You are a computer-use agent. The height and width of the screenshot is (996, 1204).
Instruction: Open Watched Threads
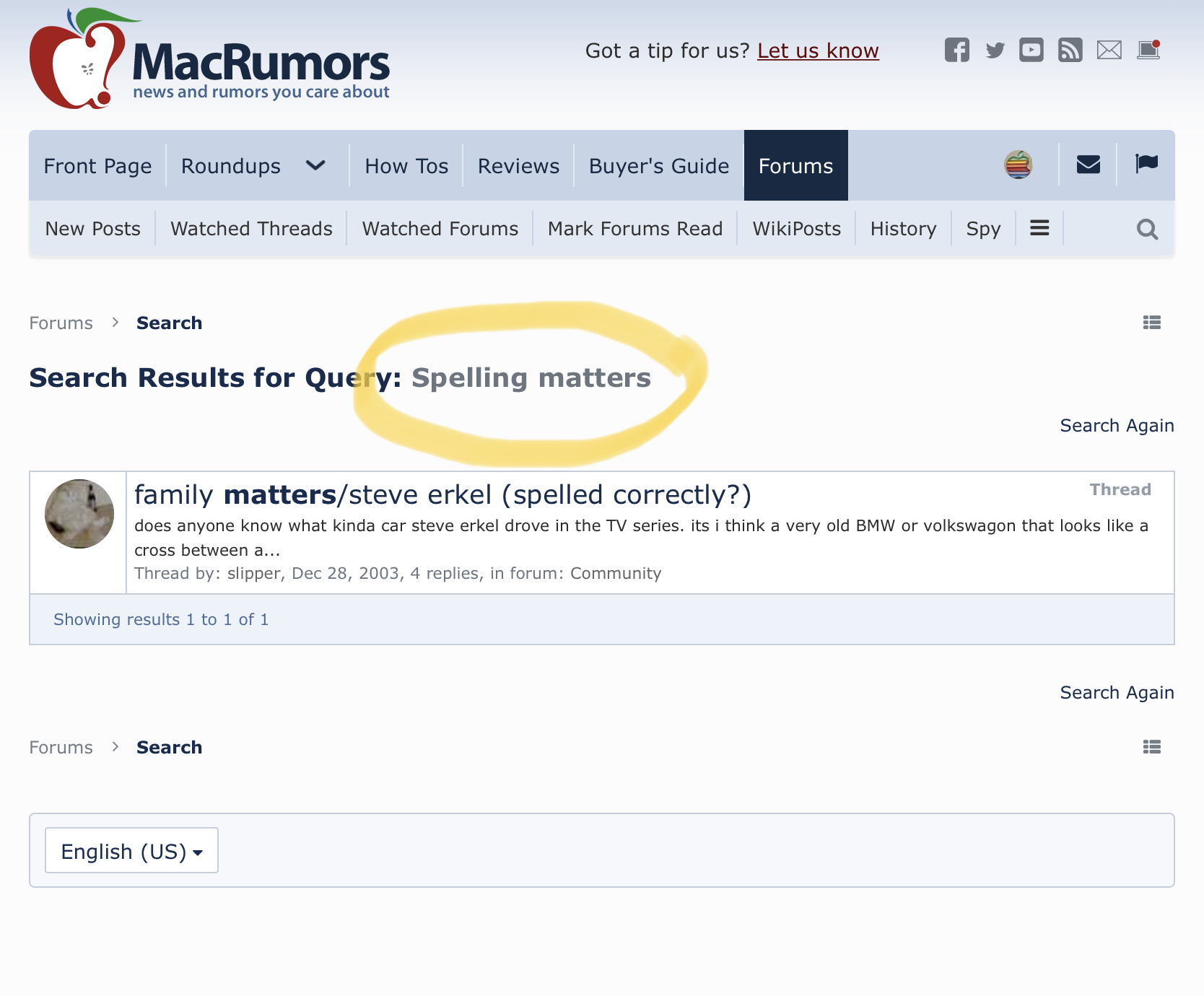click(251, 229)
